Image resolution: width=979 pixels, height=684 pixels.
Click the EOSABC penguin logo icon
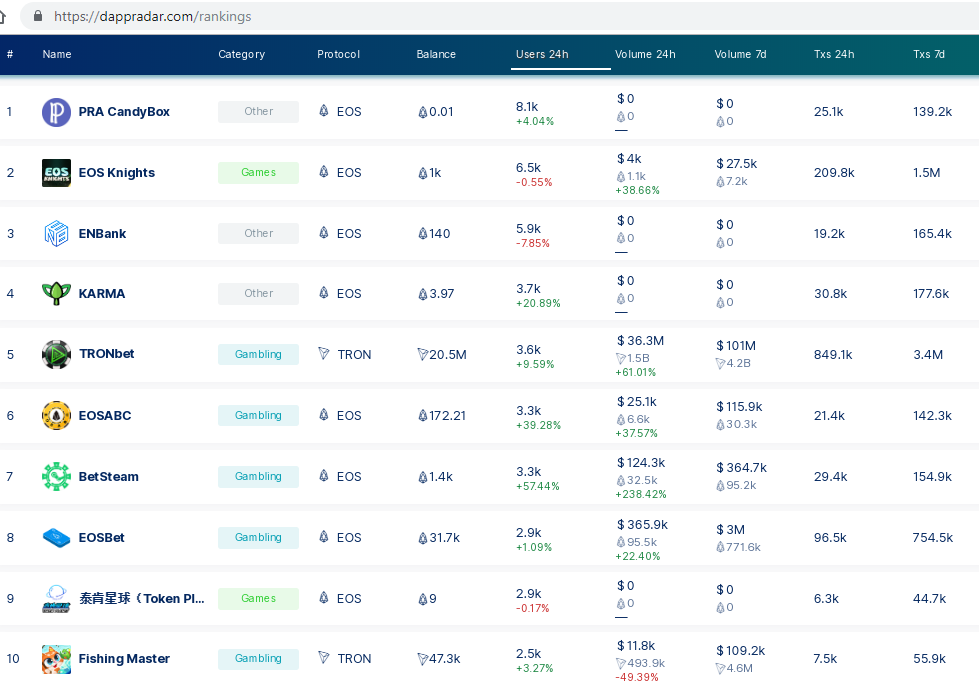(x=56, y=416)
